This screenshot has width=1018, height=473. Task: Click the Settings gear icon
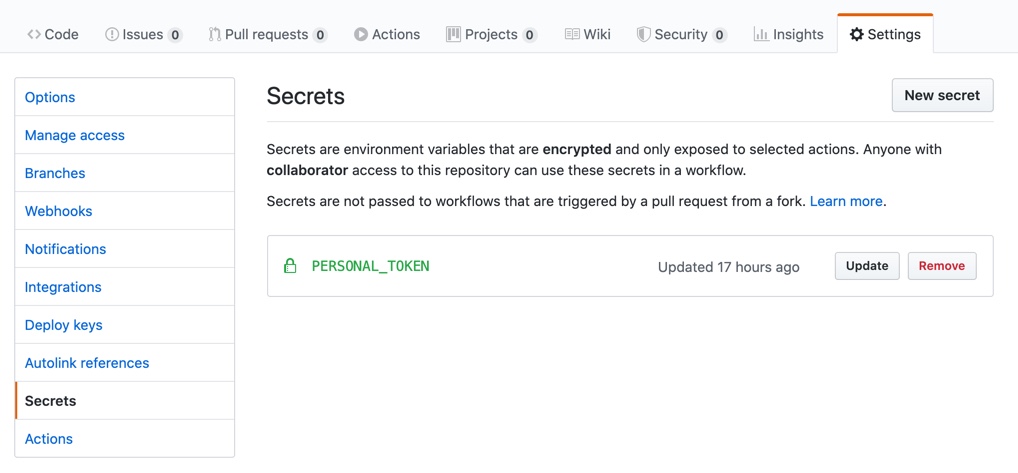[856, 34]
